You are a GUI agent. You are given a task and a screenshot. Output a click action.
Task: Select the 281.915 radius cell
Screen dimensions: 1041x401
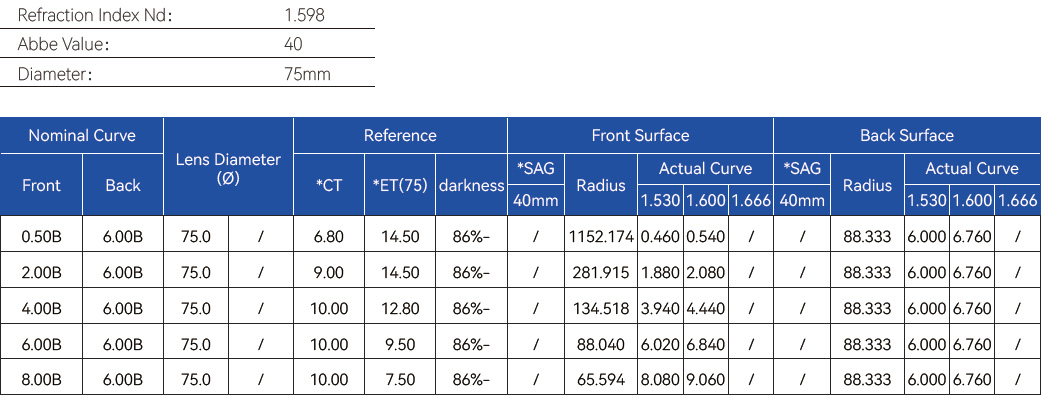point(601,272)
